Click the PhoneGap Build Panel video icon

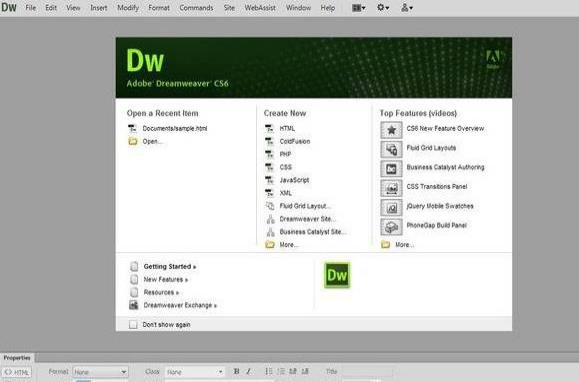tap(391, 227)
